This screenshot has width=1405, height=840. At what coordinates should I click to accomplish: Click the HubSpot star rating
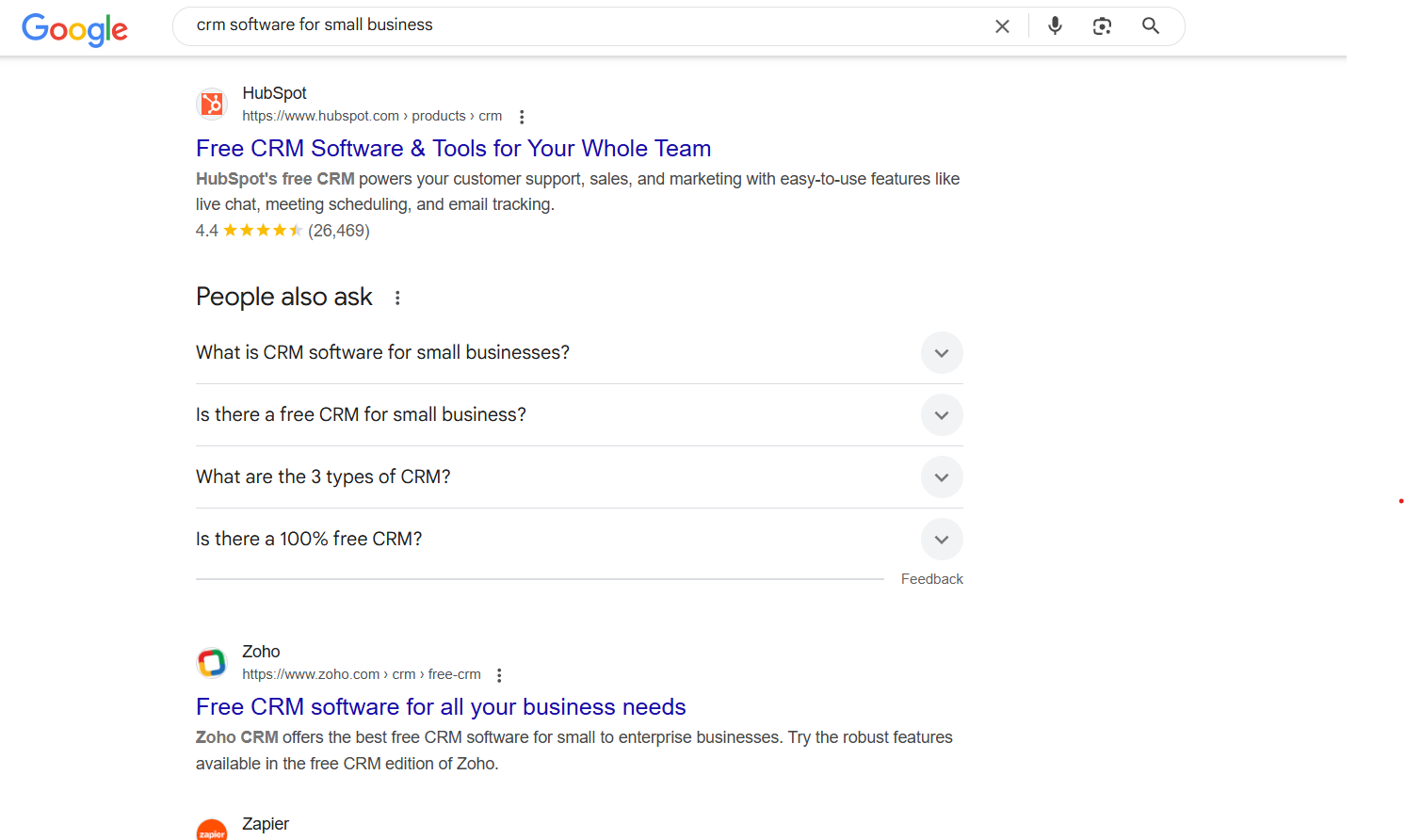click(x=263, y=231)
